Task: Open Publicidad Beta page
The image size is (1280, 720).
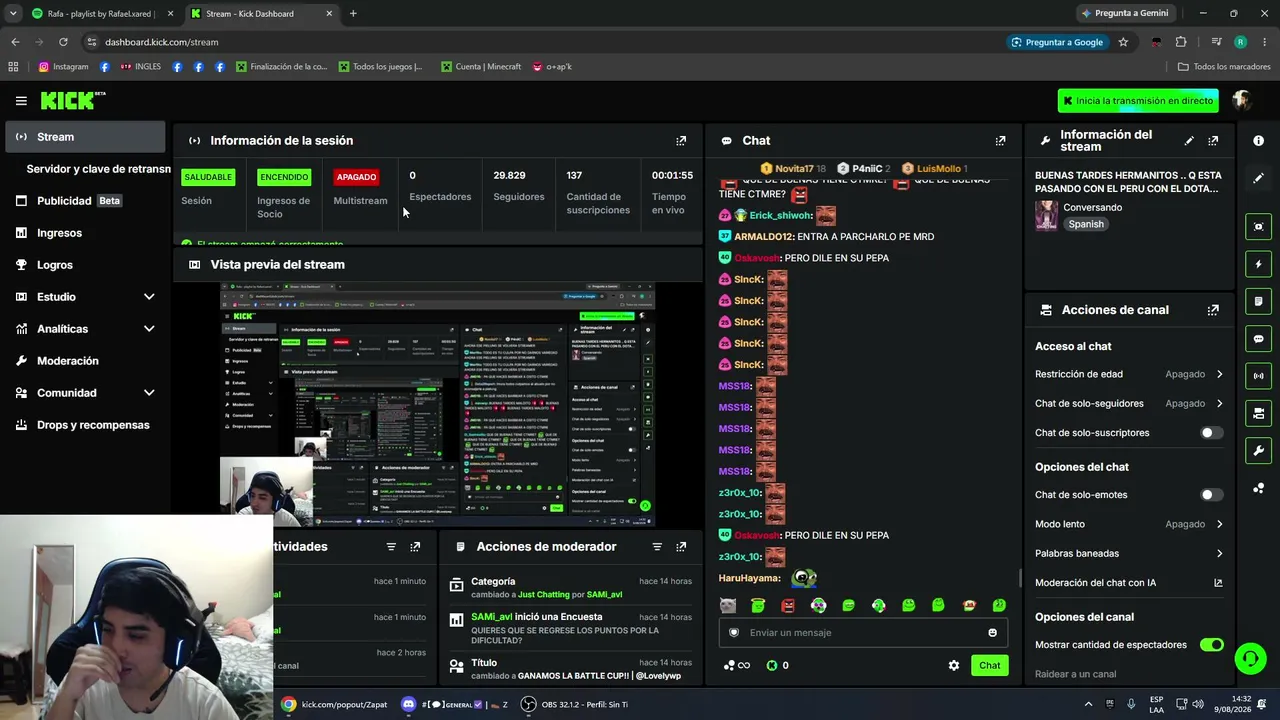Action: pos(86,201)
